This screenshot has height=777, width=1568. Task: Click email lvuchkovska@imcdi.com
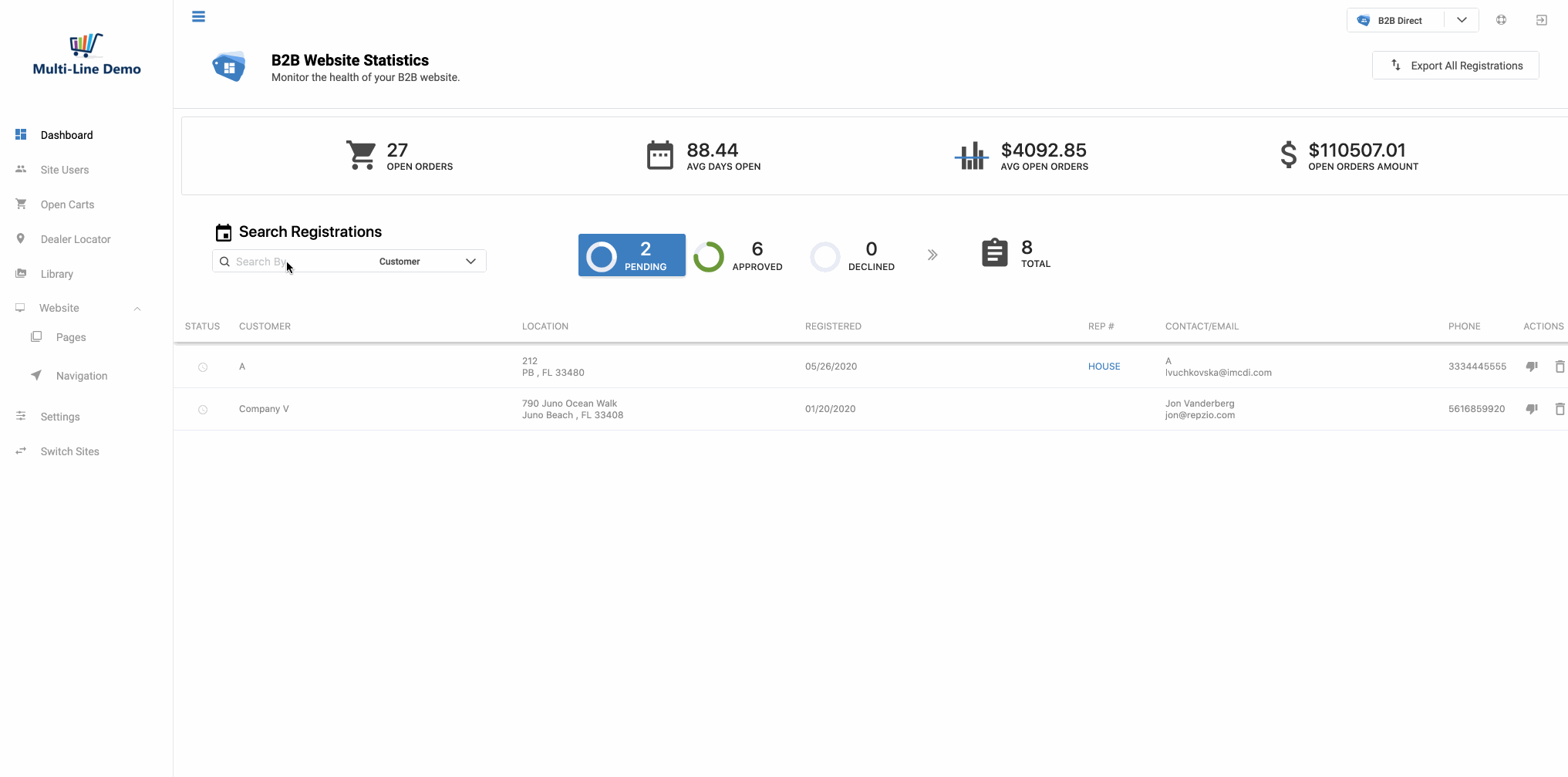click(1218, 373)
